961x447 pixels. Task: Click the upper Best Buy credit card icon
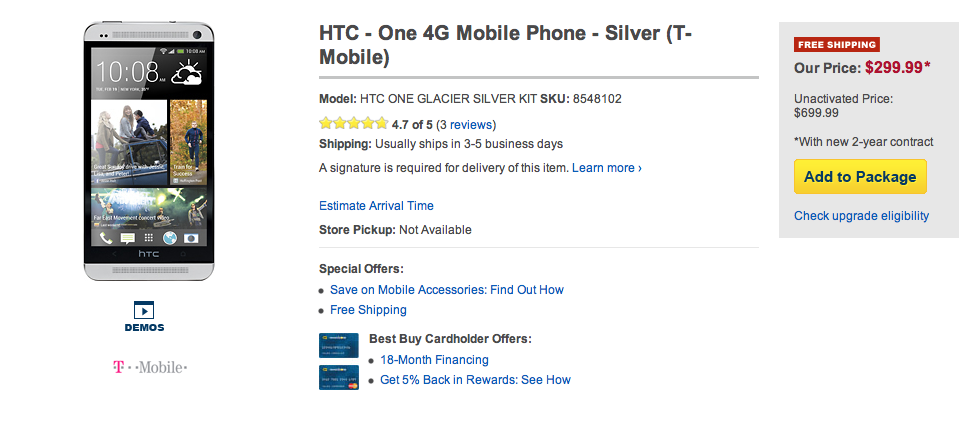[x=338, y=345]
